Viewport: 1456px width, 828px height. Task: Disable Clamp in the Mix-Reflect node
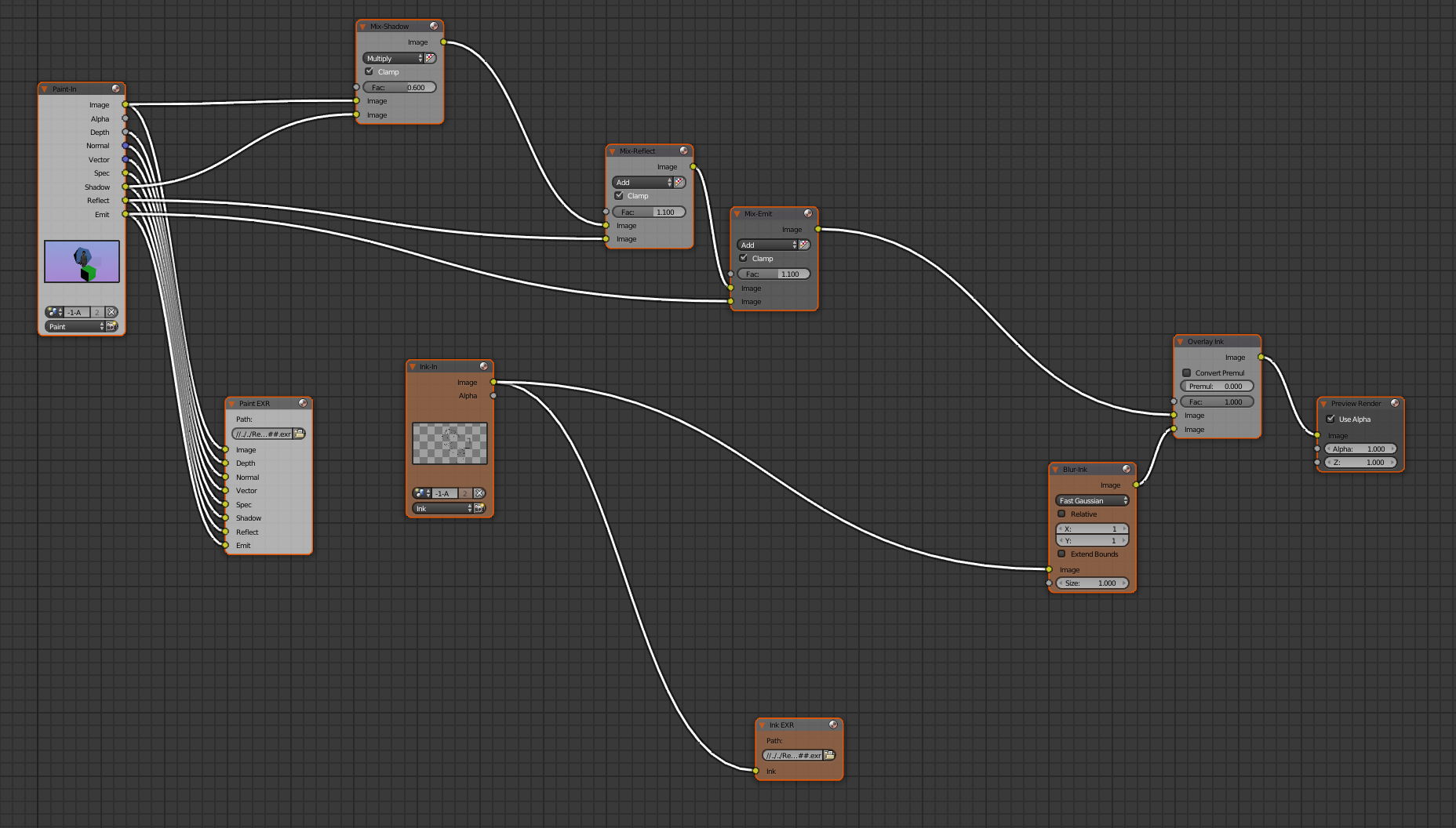click(619, 195)
